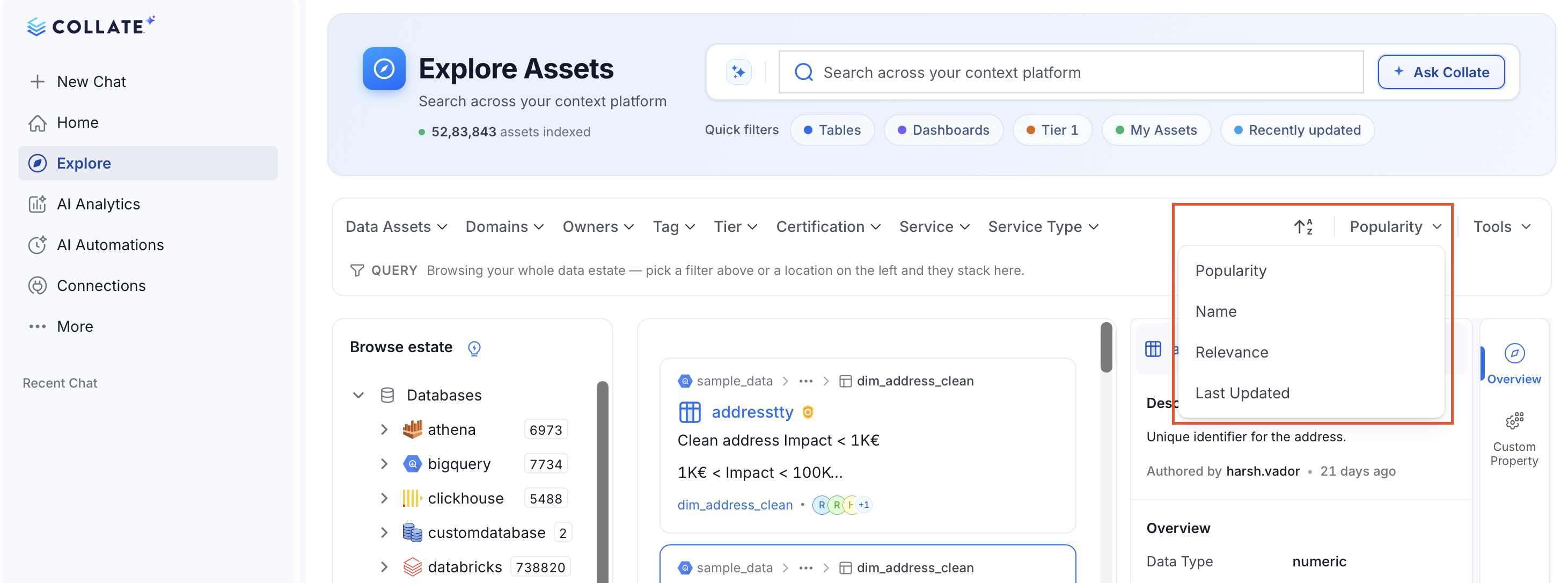Image resolution: width=1568 pixels, height=583 pixels.
Task: Select Popularity in the sort menu
Action: click(1311, 271)
